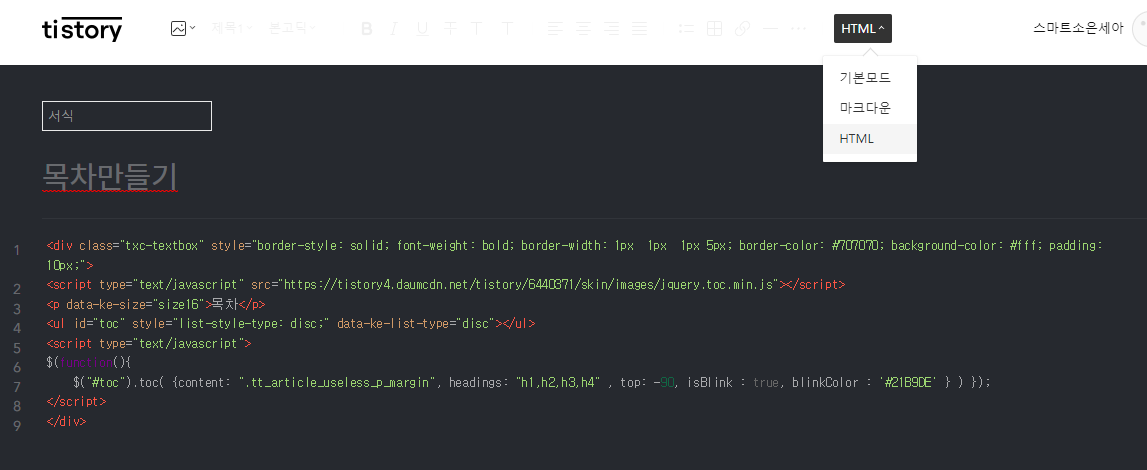The width and height of the screenshot is (1147, 470).
Task: Toggle strikethrough formatting
Action: (x=450, y=29)
